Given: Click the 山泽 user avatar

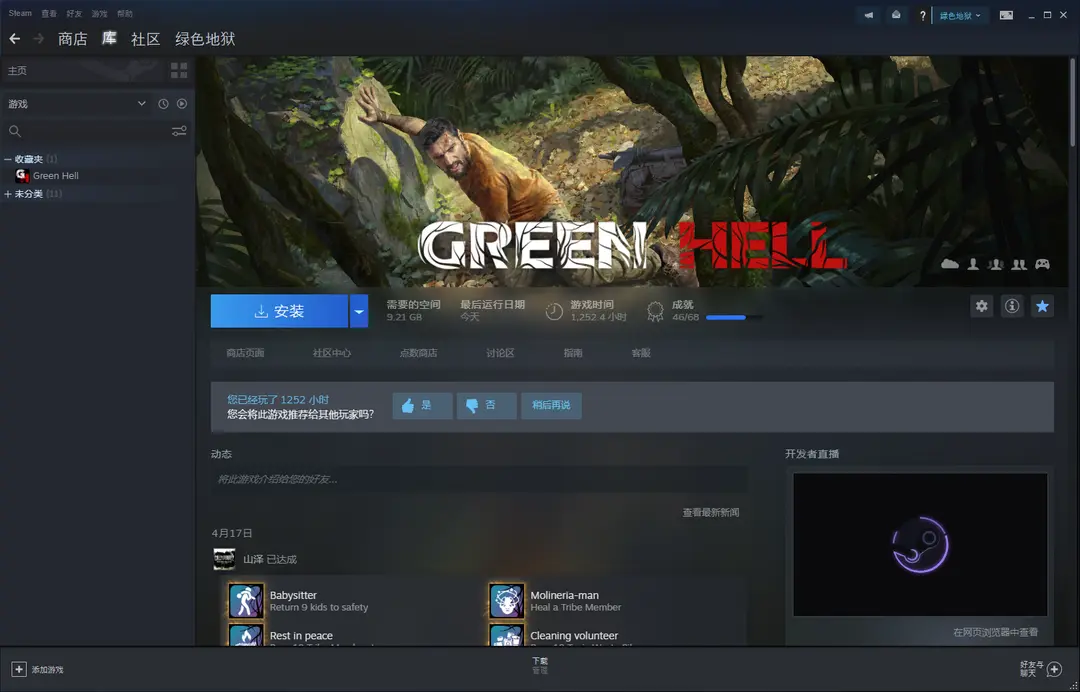Looking at the screenshot, I should pyautogui.click(x=225, y=559).
